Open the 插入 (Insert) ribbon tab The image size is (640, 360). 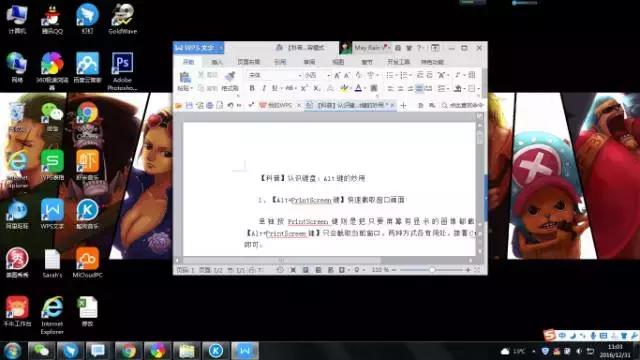coord(217,62)
